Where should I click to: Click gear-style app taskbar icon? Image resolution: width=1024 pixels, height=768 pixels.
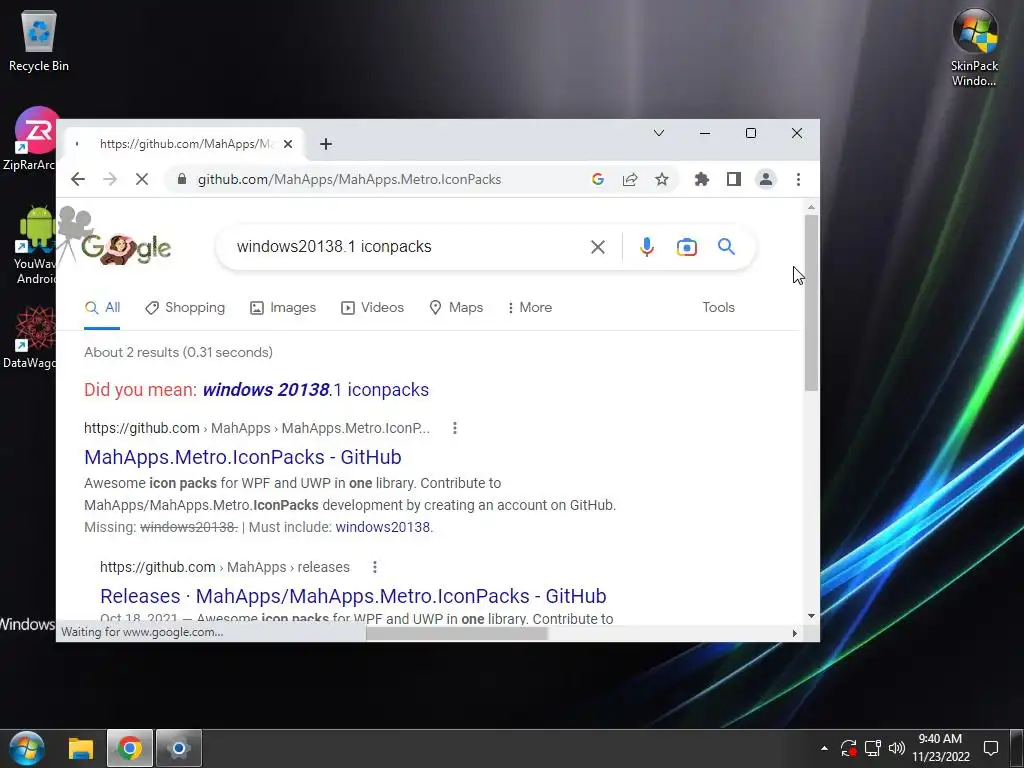pos(178,748)
